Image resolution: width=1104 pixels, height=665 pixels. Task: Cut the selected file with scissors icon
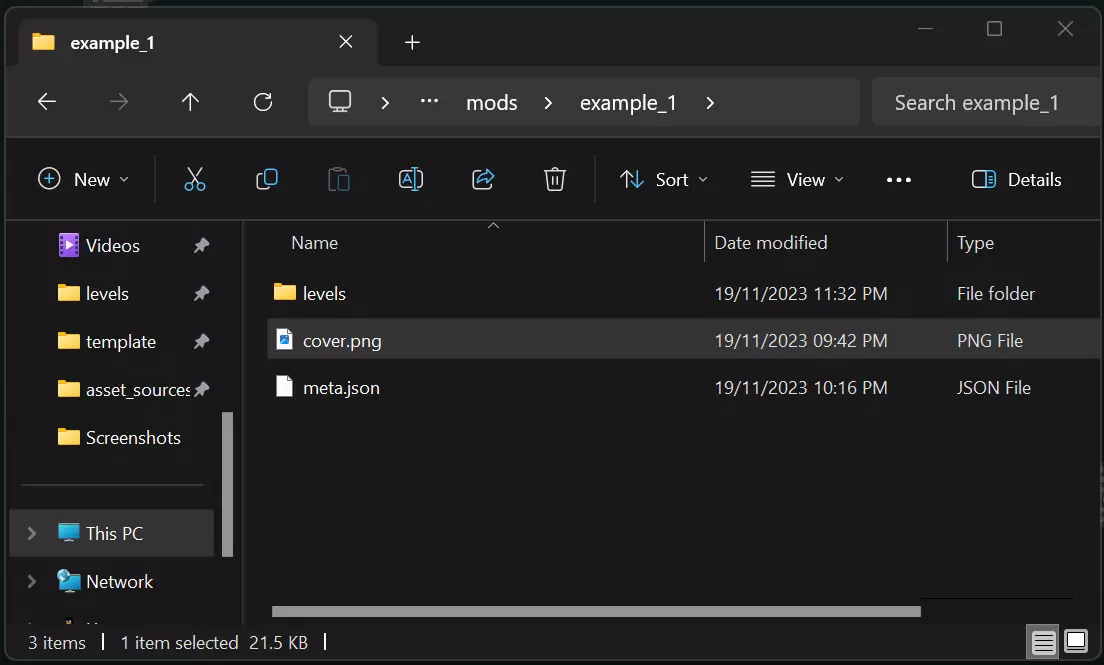point(195,180)
